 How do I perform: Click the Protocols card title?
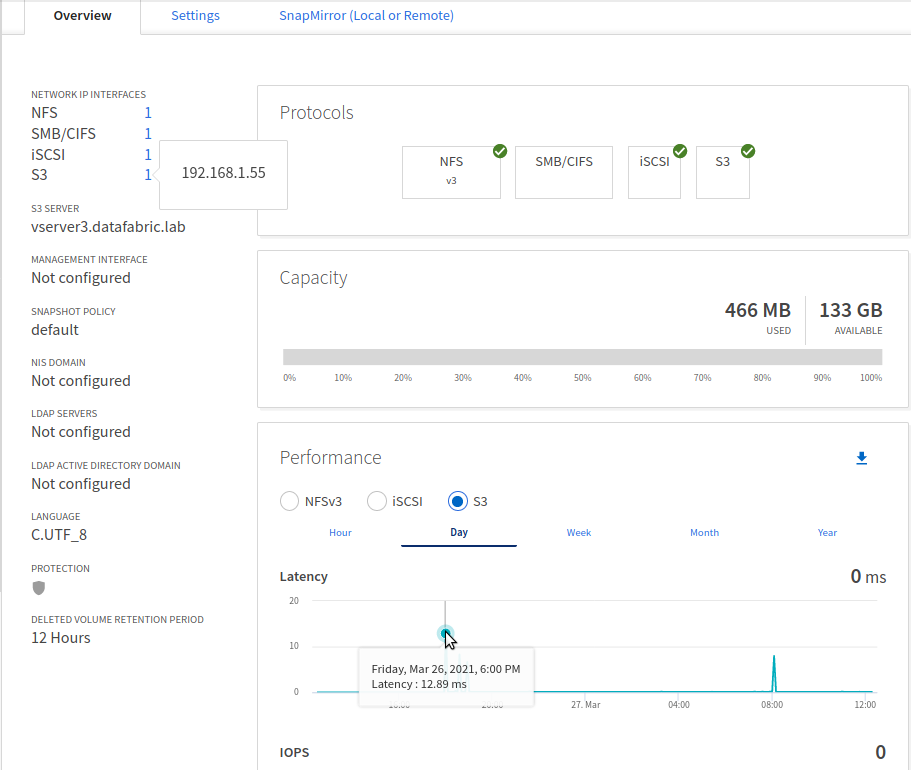(317, 113)
